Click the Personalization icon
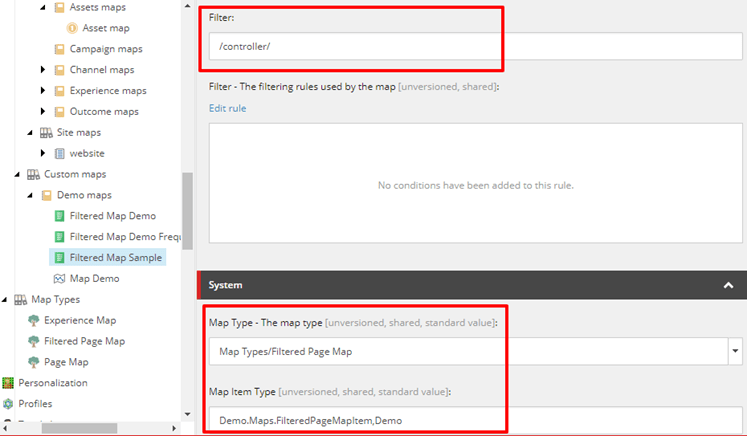This screenshot has width=747, height=436. (x=8, y=383)
